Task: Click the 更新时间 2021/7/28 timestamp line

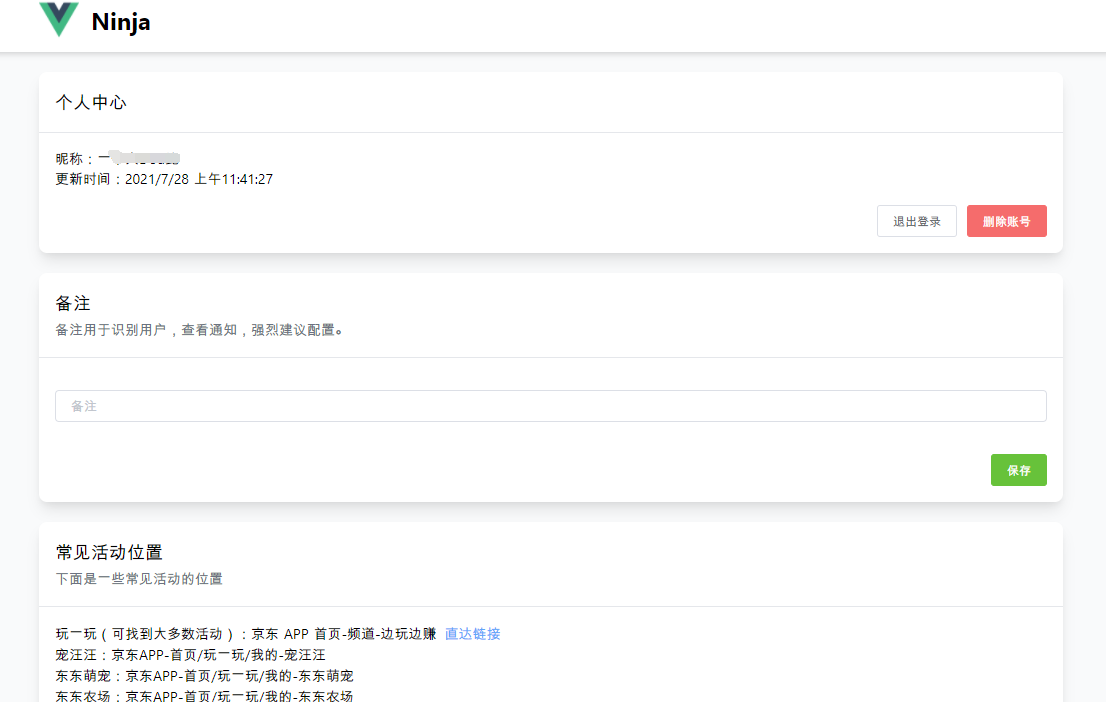Action: tap(164, 179)
